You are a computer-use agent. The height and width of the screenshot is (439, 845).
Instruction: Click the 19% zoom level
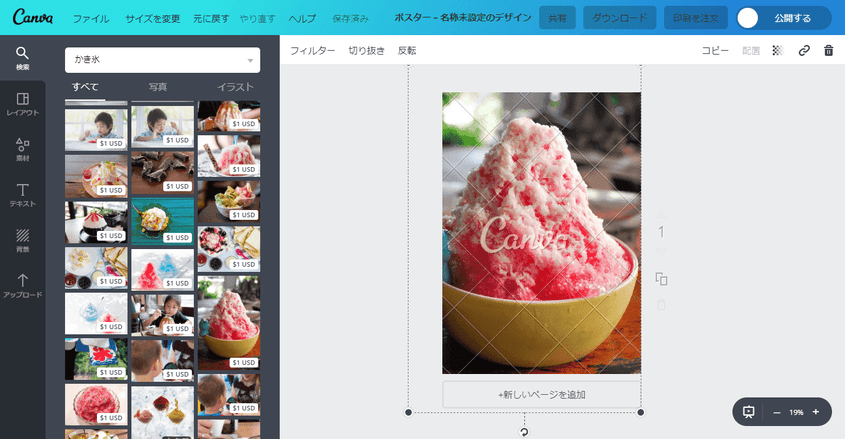[796, 412]
